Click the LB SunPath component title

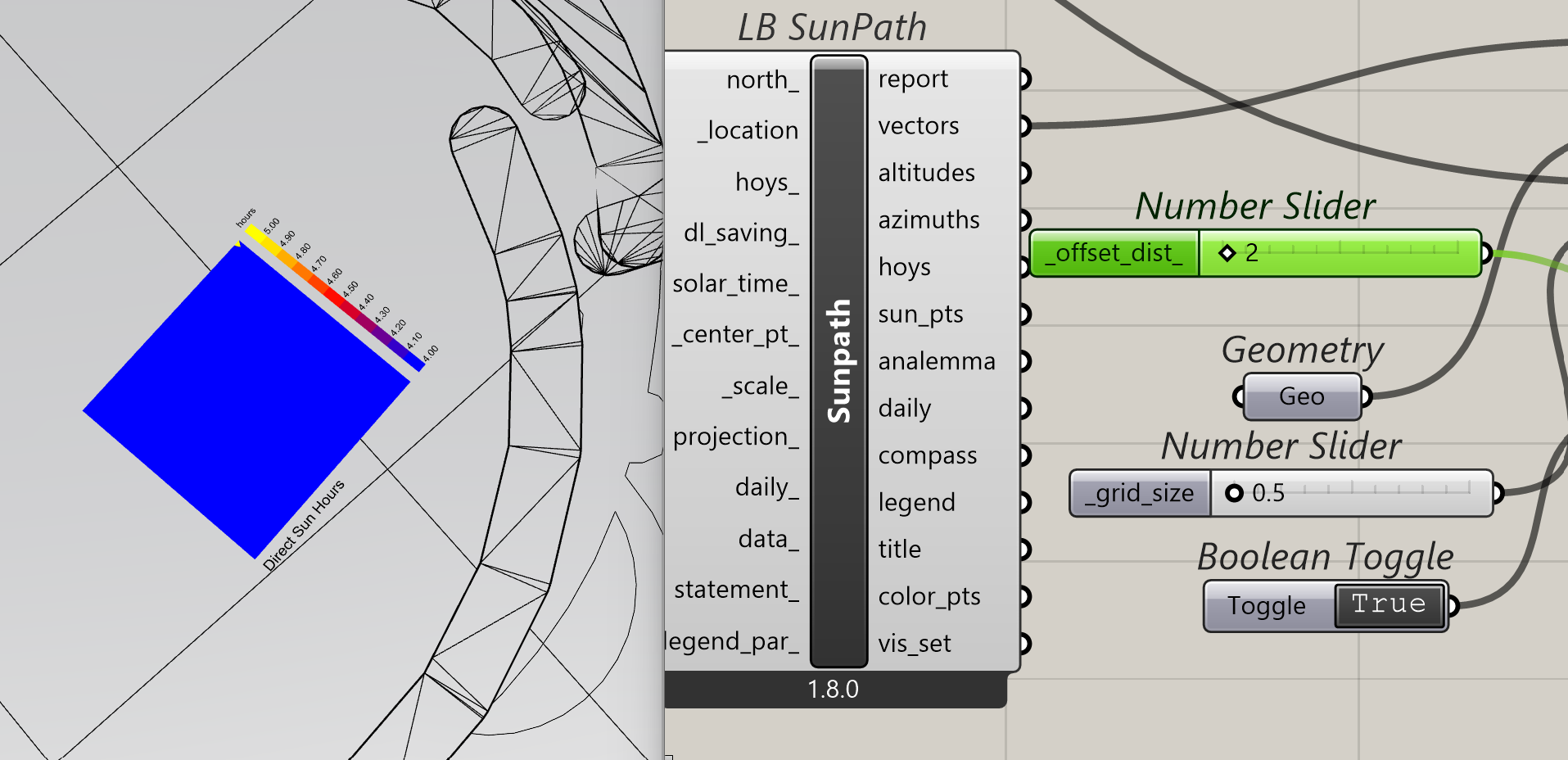coord(832,28)
